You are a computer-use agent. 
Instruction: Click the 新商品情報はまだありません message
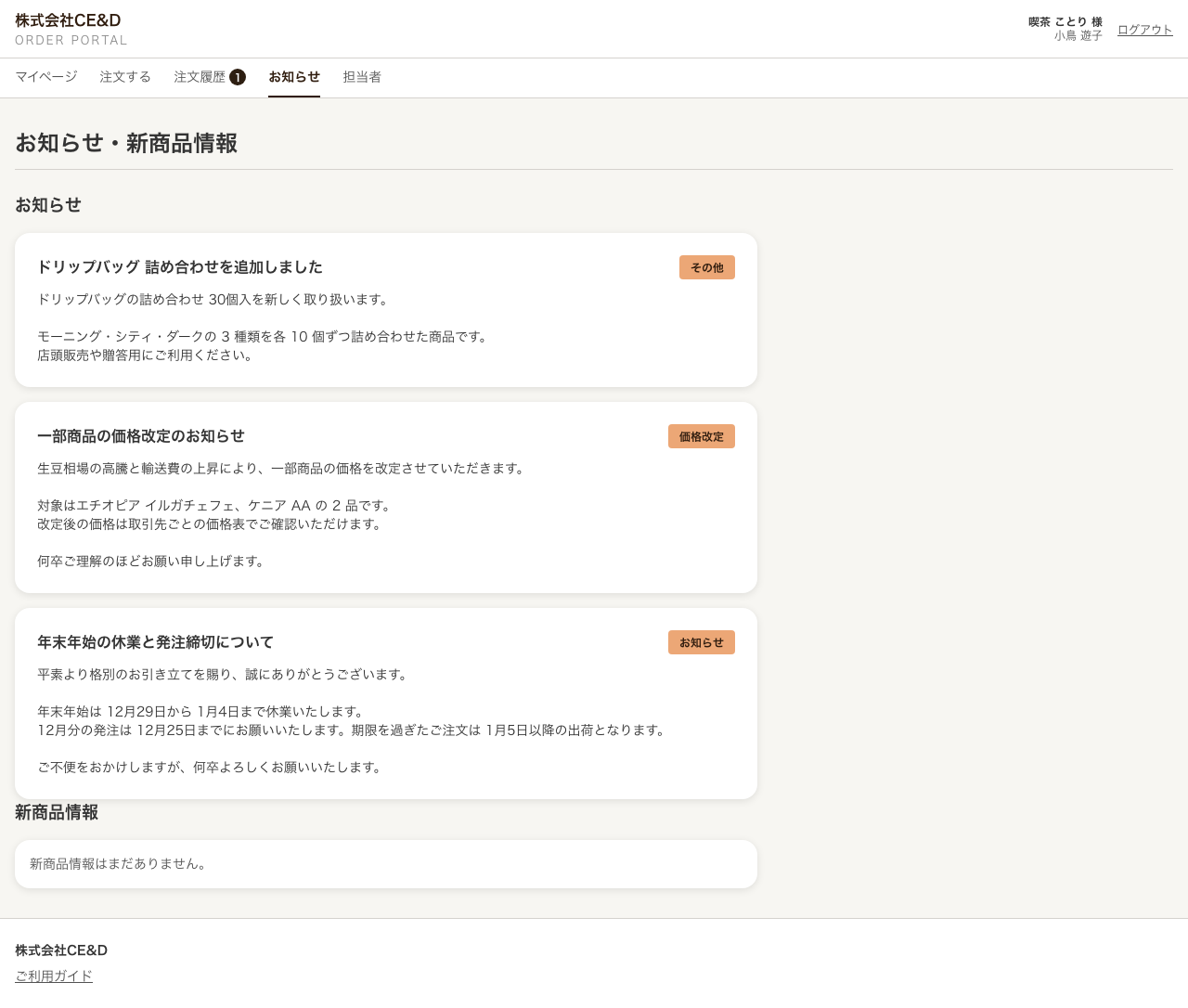click(x=121, y=864)
